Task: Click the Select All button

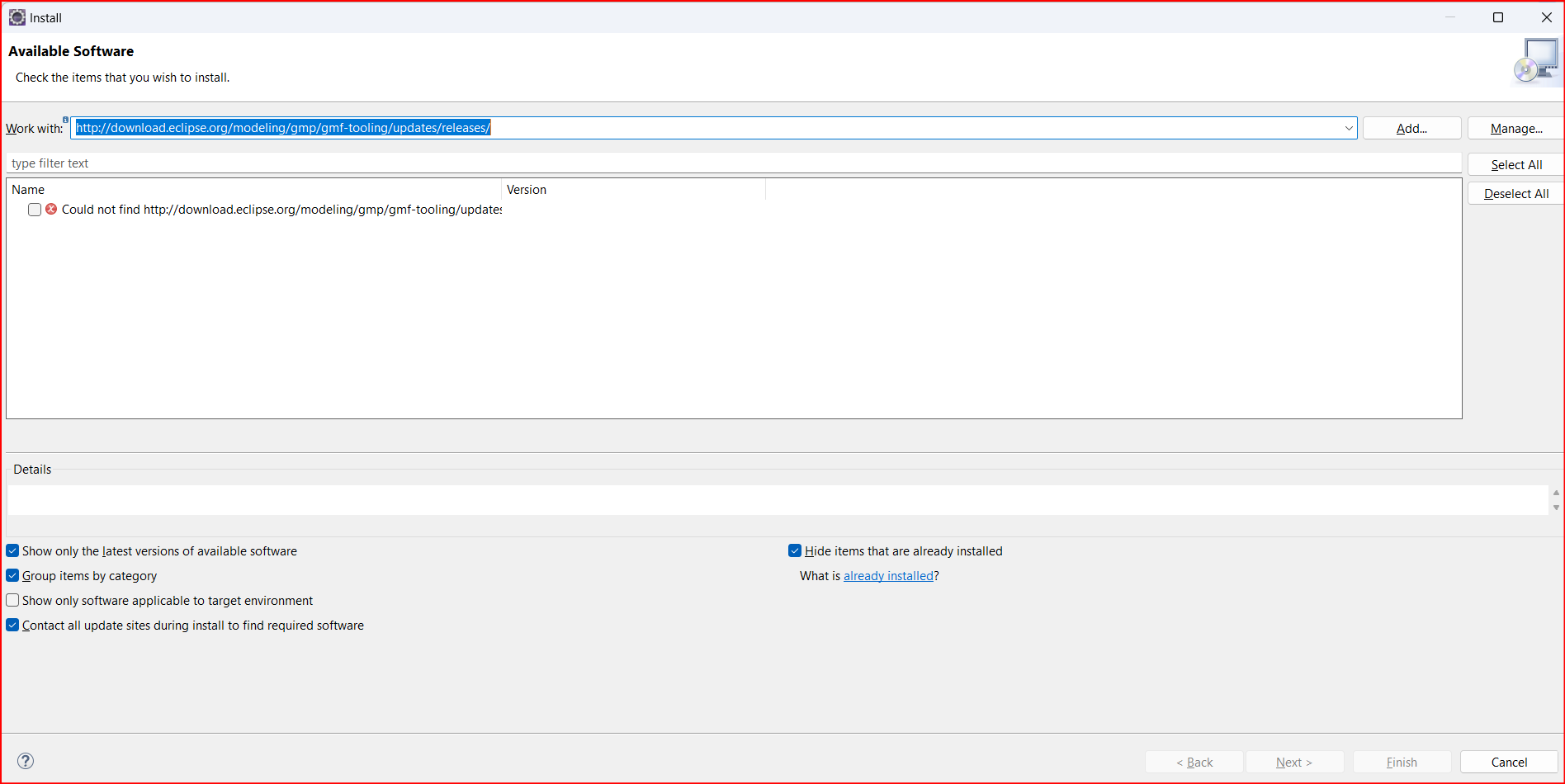Action: 1516,164
